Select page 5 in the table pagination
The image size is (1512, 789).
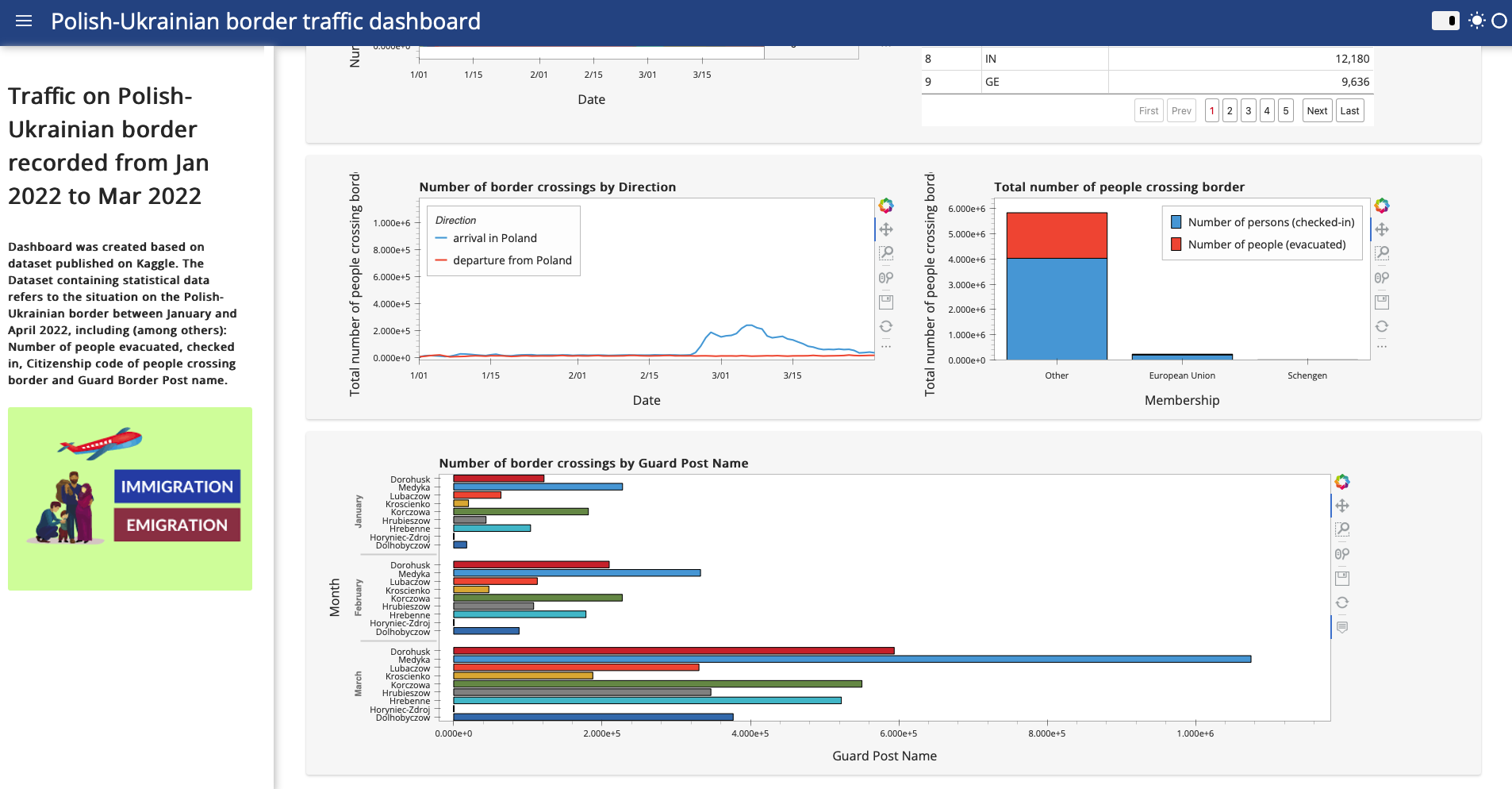click(1285, 110)
